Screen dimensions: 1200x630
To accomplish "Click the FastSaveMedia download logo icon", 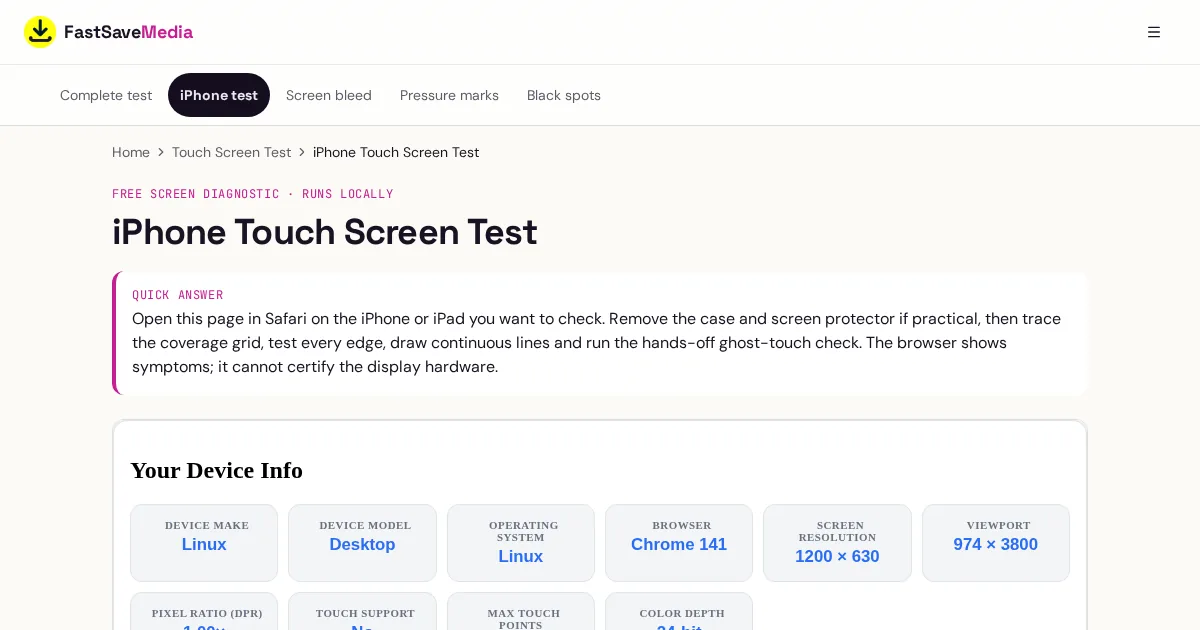I will click(x=40, y=32).
